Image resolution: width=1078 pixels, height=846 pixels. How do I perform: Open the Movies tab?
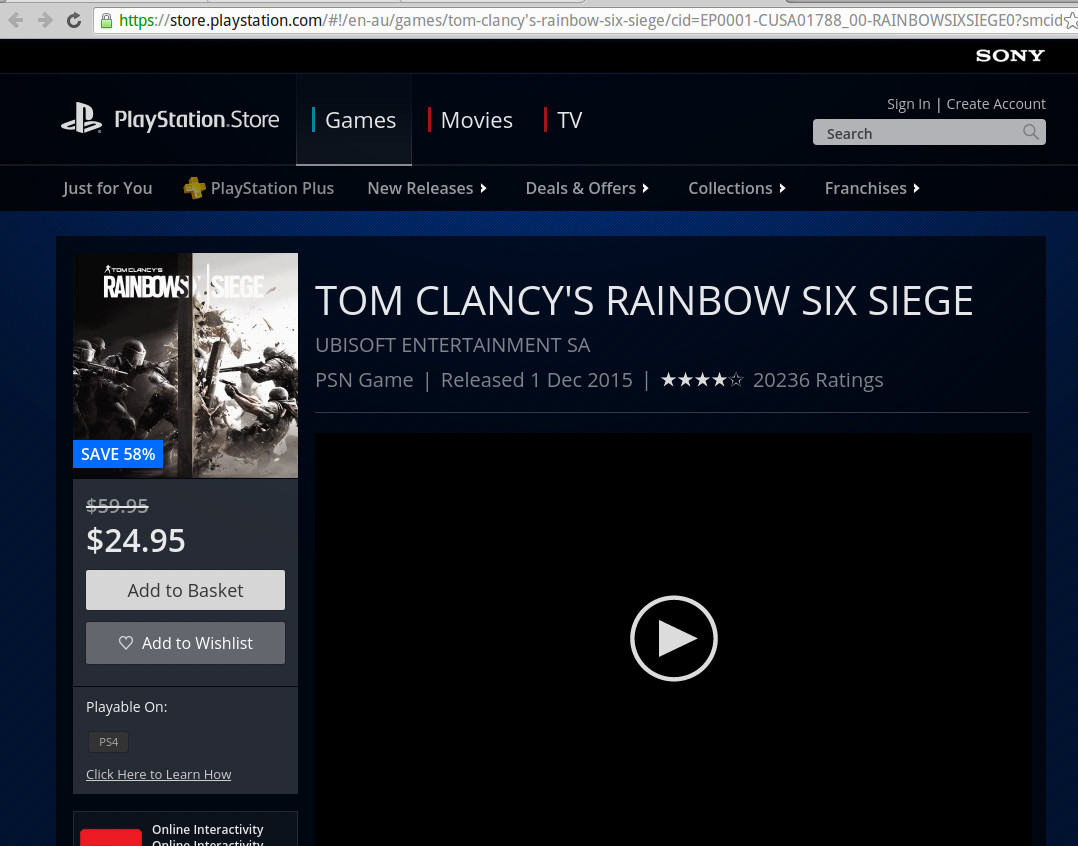(x=470, y=120)
